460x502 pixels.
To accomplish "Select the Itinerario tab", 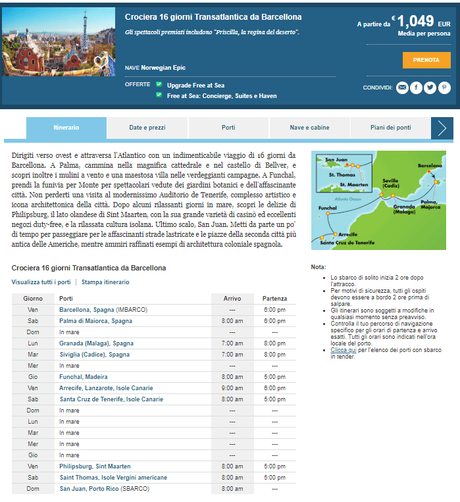I will 66,128.
